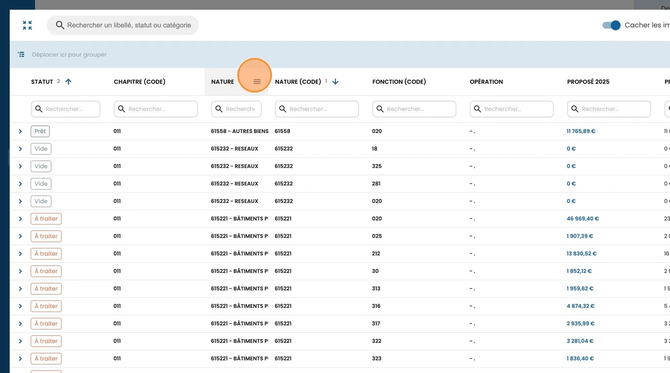This screenshot has width=670, height=373.
Task: Click the search icon in the NATURE (CODE) filter
Action: (282, 109)
